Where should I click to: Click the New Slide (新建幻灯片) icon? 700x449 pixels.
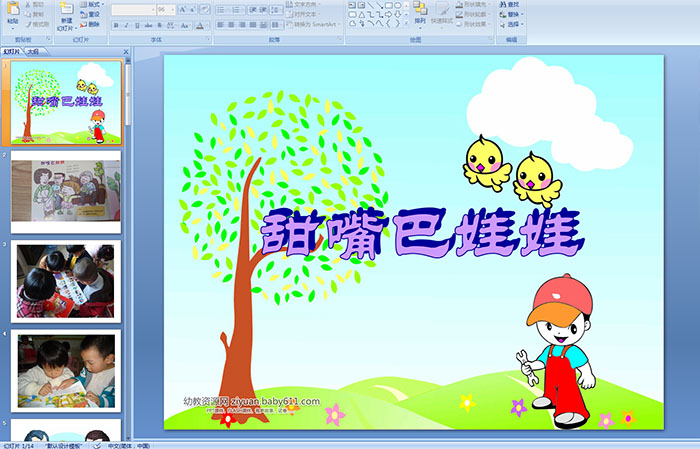[67, 8]
